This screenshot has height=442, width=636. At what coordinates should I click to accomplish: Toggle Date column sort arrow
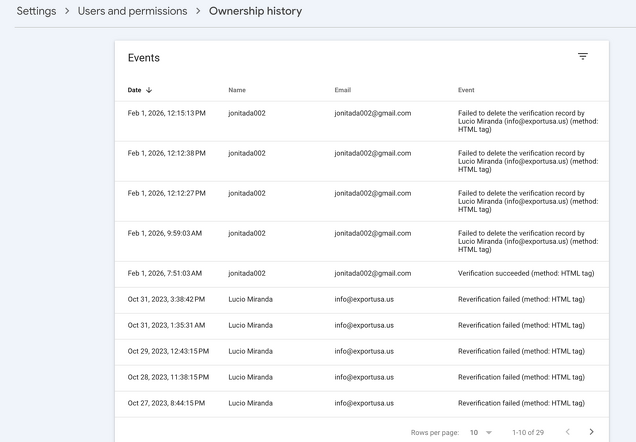[150, 90]
